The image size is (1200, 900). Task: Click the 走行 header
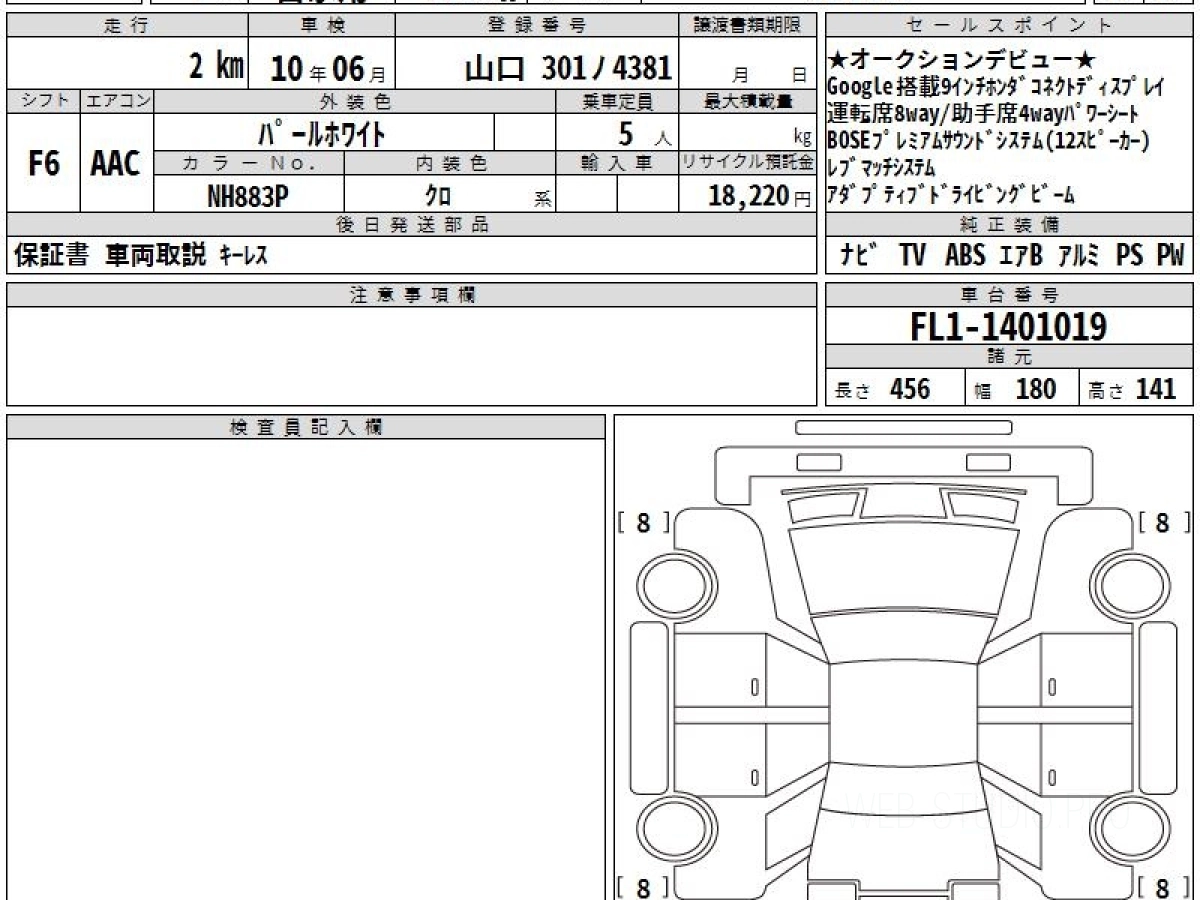tap(126, 26)
